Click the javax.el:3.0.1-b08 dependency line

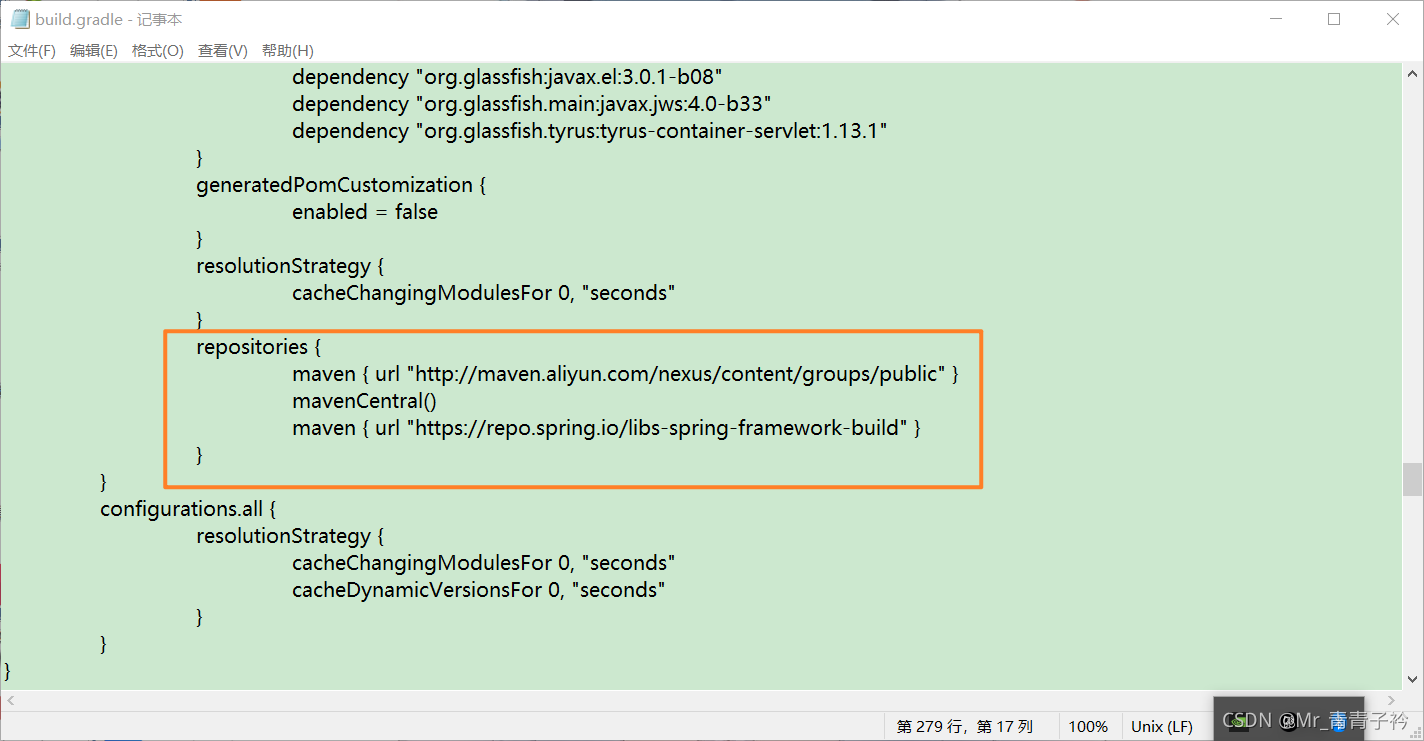507,77
